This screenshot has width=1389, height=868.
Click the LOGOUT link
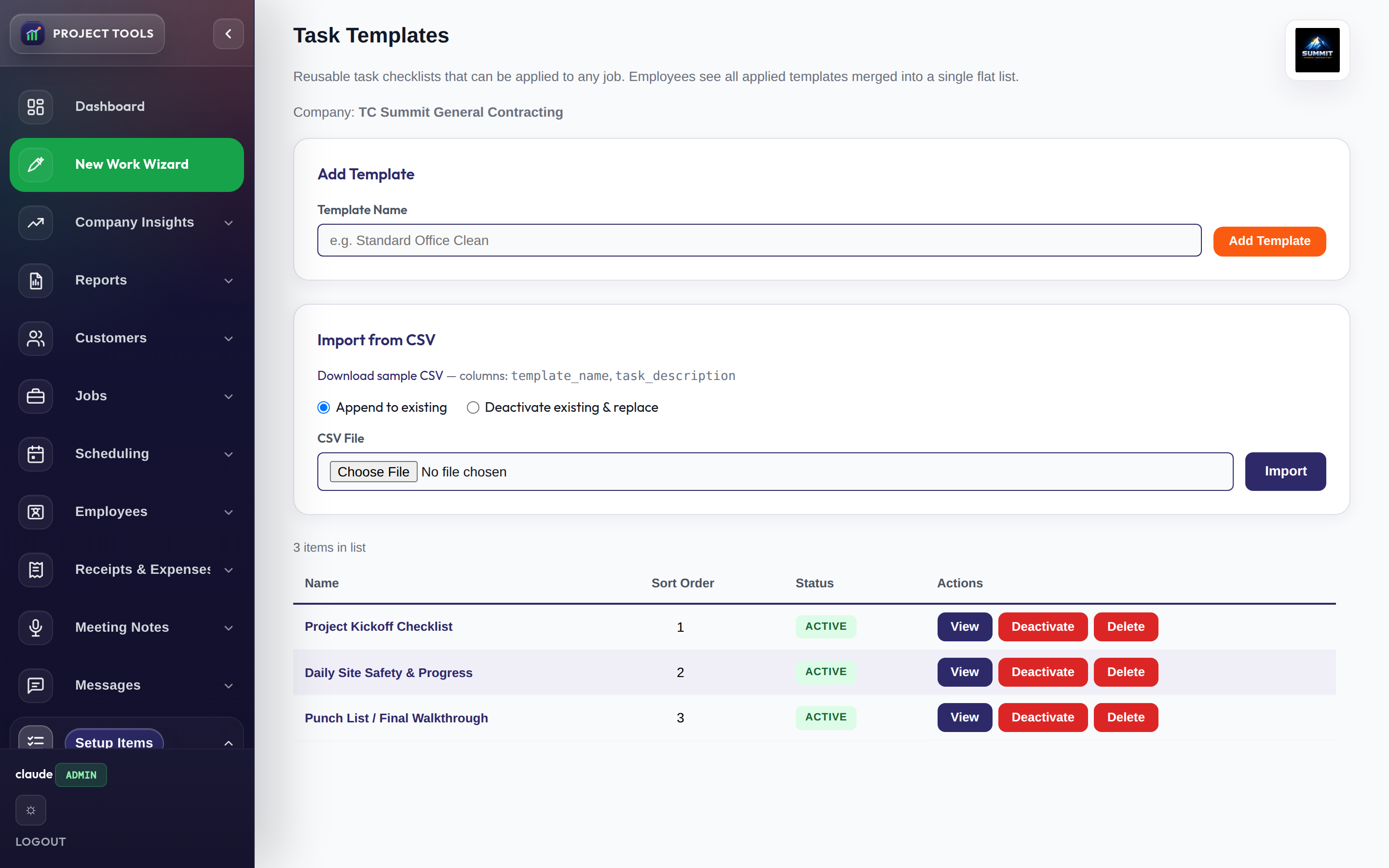pyautogui.click(x=40, y=841)
